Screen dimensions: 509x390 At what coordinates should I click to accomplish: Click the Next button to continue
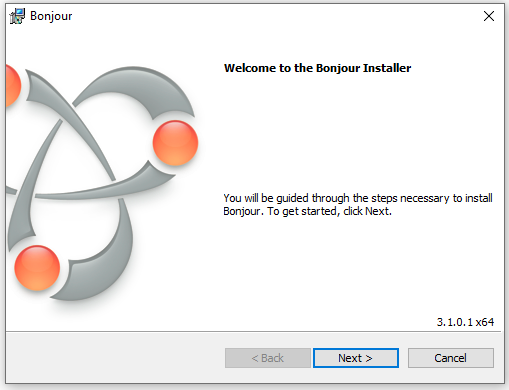tap(356, 358)
